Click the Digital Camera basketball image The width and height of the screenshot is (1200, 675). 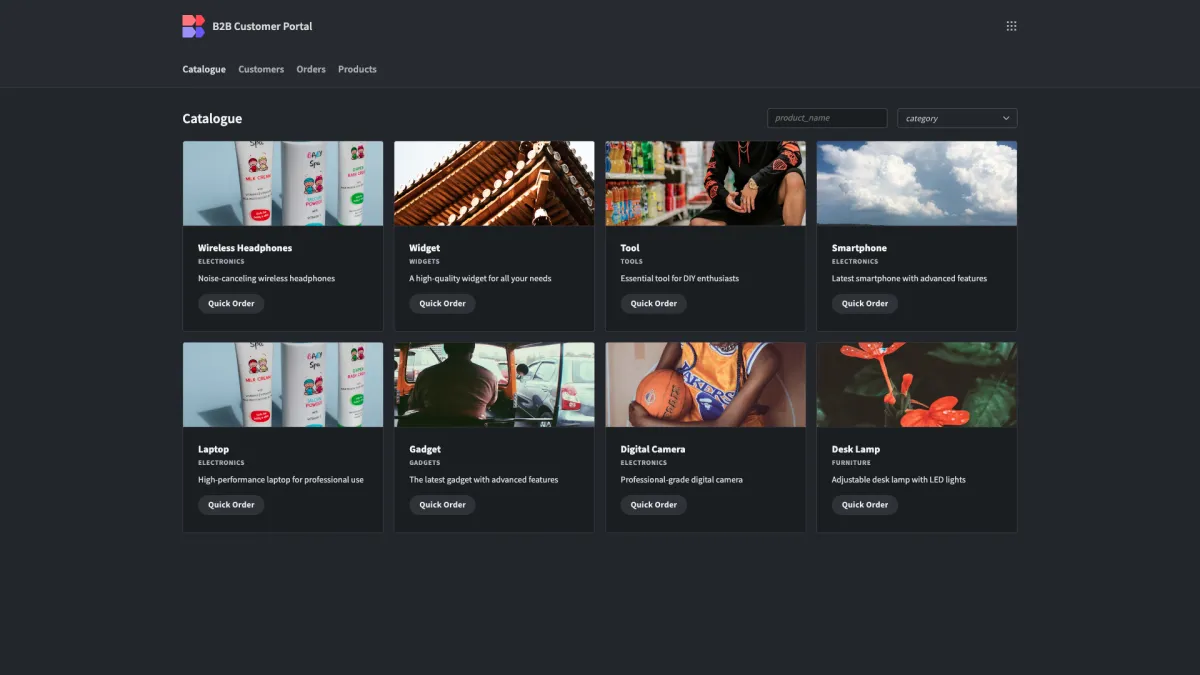pos(705,385)
